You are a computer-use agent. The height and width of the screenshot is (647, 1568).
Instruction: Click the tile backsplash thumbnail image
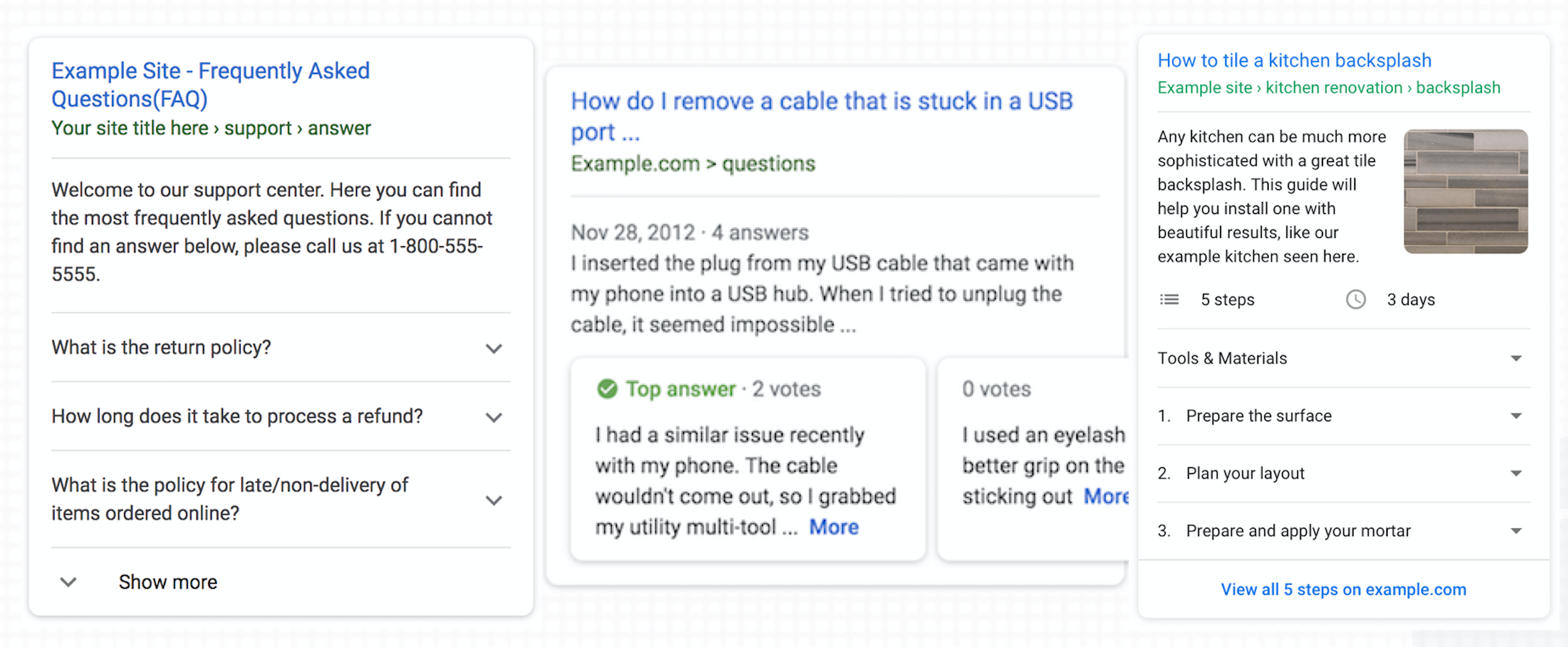(1465, 191)
